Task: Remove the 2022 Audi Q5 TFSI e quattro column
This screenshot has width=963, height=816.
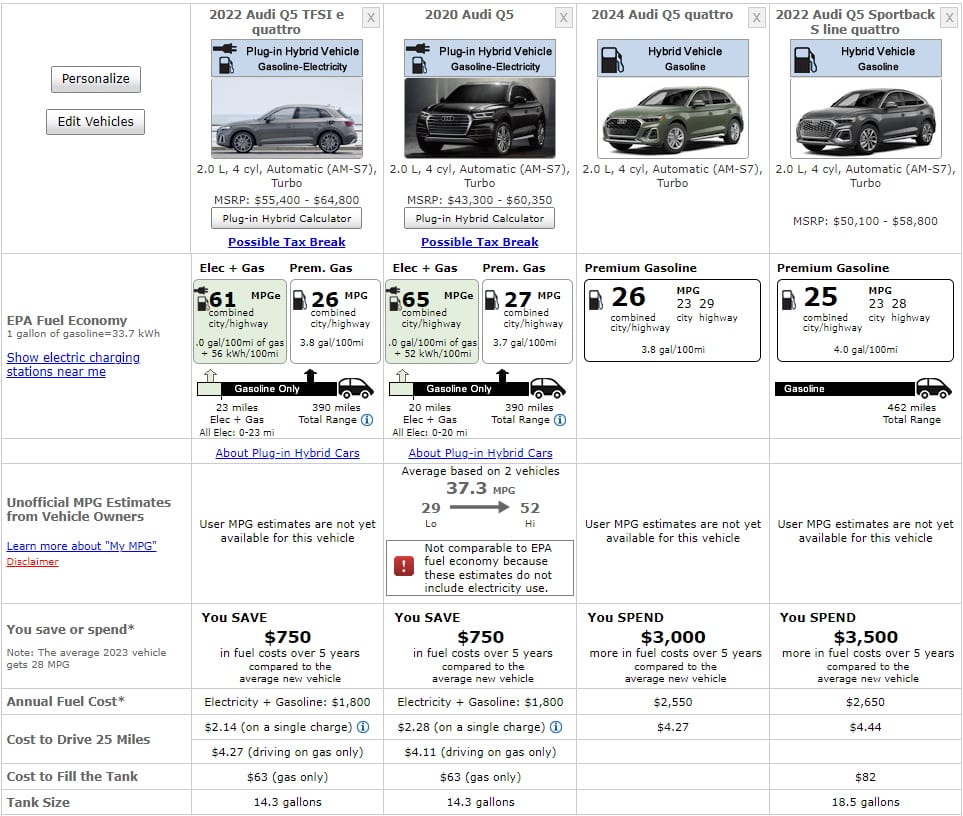Action: click(371, 18)
